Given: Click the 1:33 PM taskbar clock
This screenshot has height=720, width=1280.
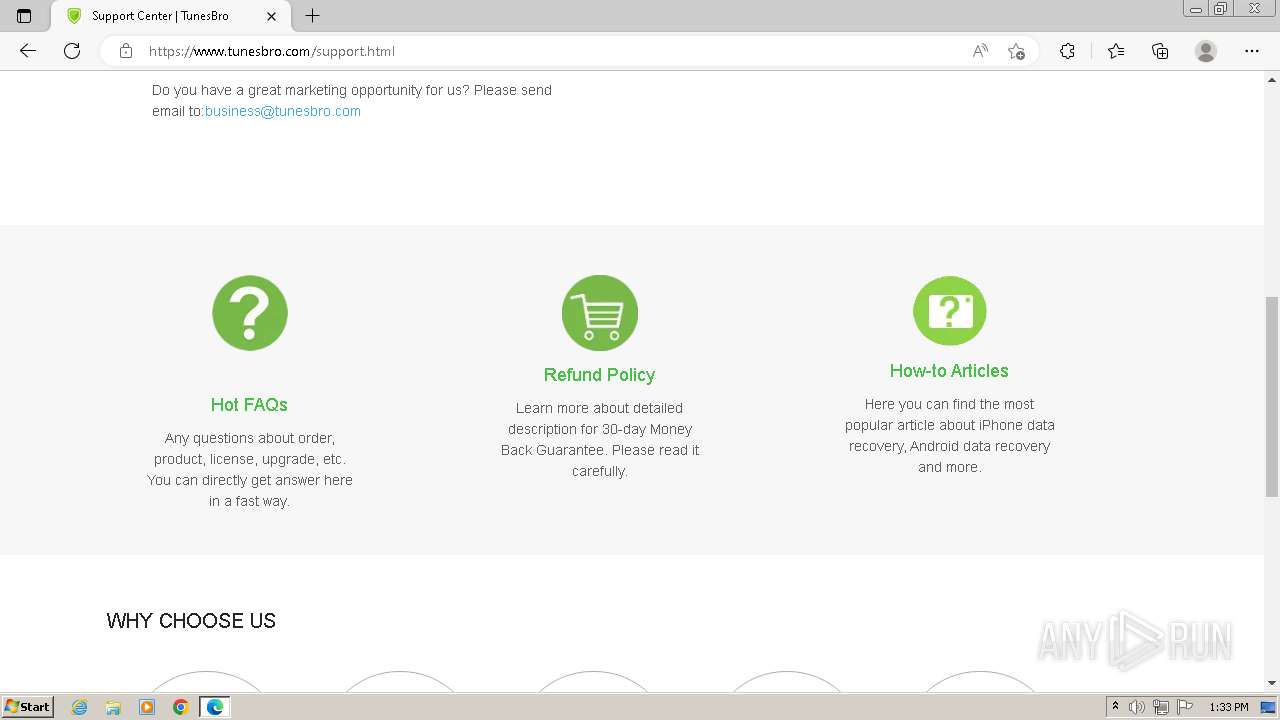Looking at the screenshot, I should (x=1229, y=707).
